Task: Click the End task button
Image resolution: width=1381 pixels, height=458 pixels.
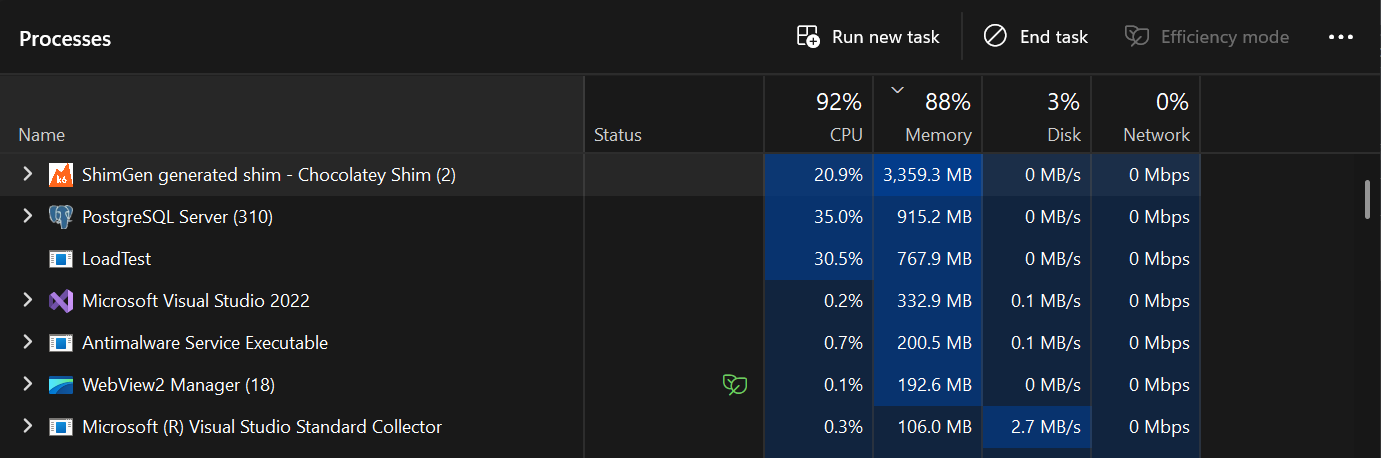Action: [x=1035, y=37]
